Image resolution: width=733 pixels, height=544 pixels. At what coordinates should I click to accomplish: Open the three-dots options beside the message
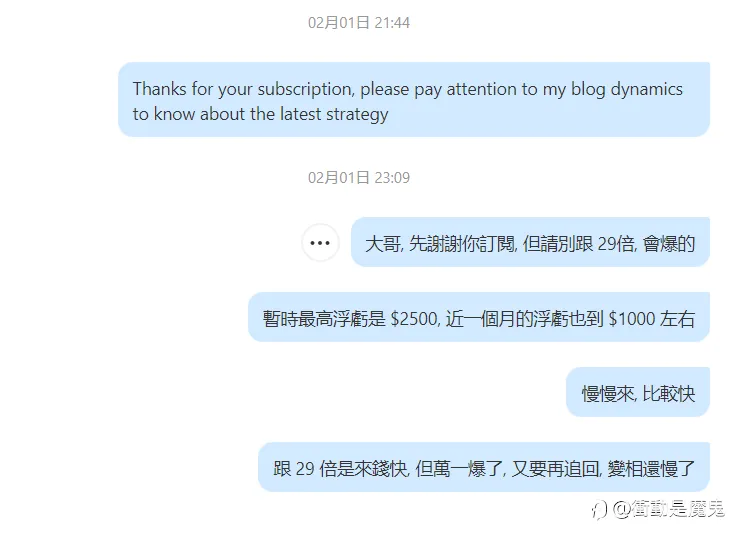tap(320, 243)
